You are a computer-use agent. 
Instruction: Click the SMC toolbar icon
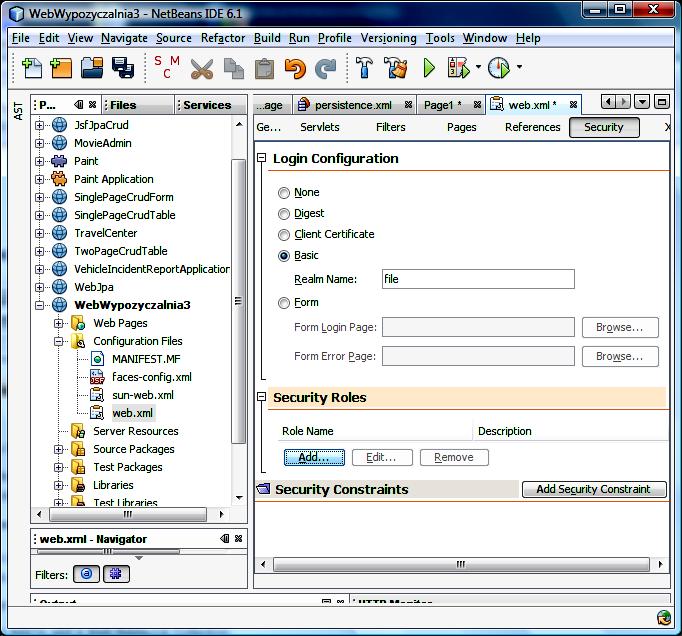(167, 67)
